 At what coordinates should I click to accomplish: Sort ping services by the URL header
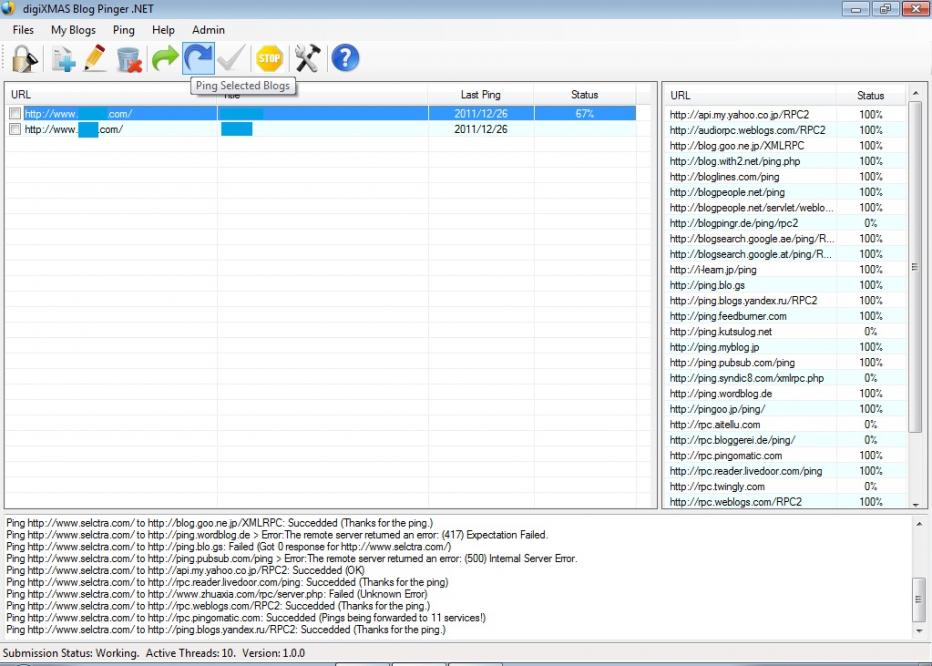(750, 95)
